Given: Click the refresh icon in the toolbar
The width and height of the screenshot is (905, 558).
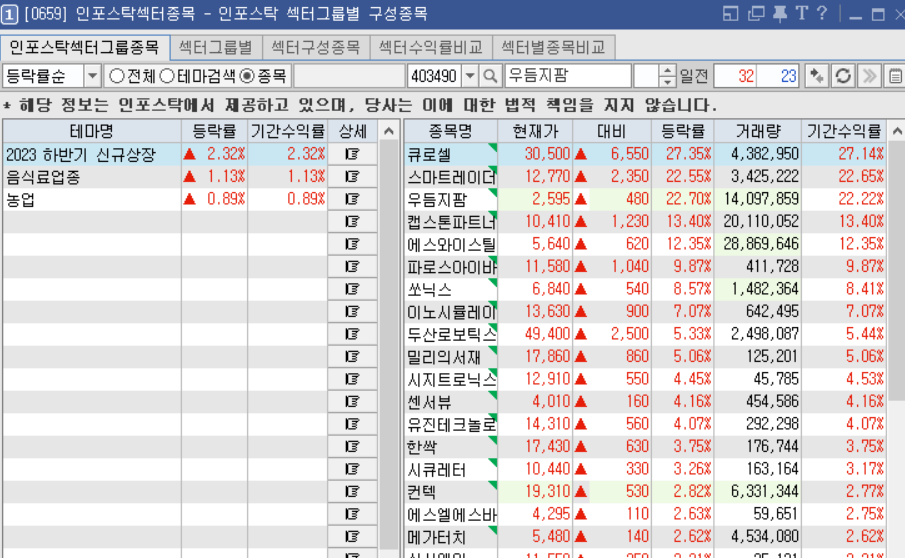Looking at the screenshot, I should pos(843,76).
